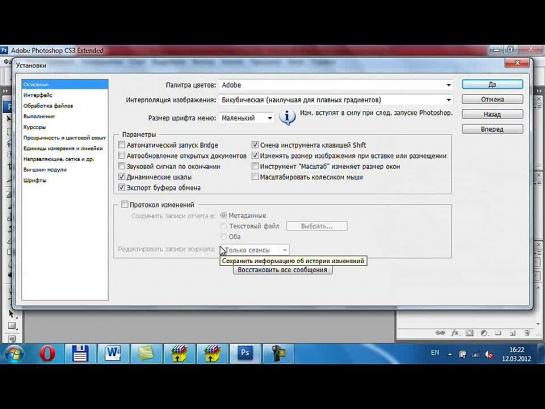Select Метаданные radio button
Image resolution: width=545 pixels, height=409 pixels.
click(x=223, y=215)
